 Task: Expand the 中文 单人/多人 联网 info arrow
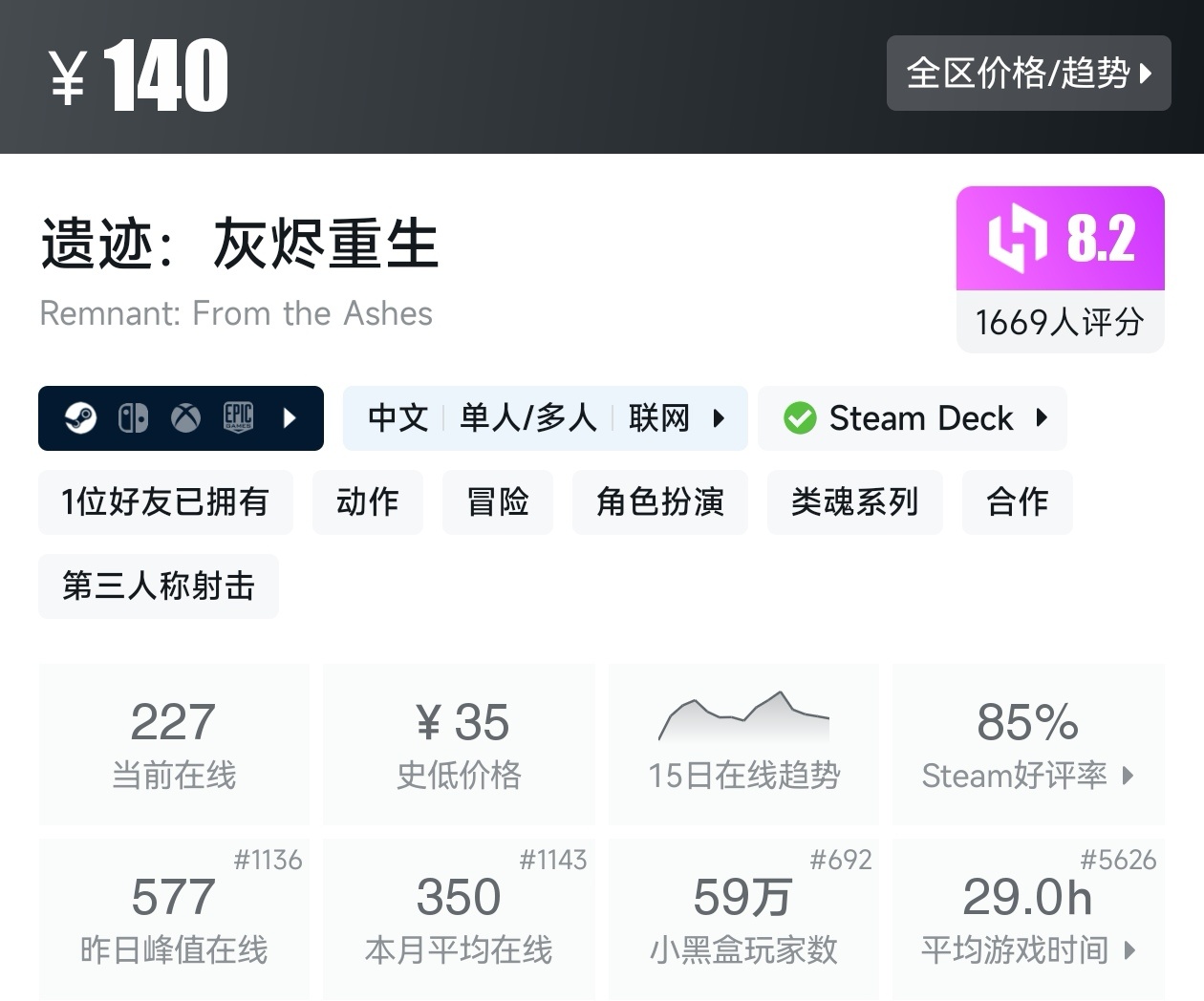719,418
